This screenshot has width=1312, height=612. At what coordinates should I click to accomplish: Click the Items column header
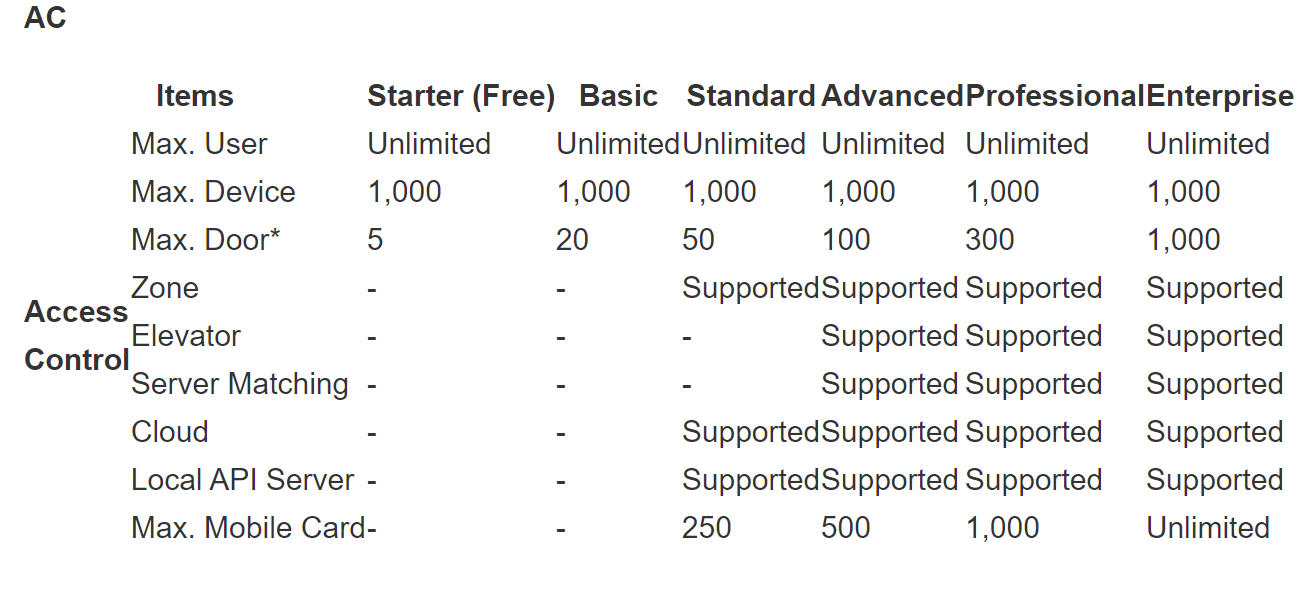pos(195,96)
